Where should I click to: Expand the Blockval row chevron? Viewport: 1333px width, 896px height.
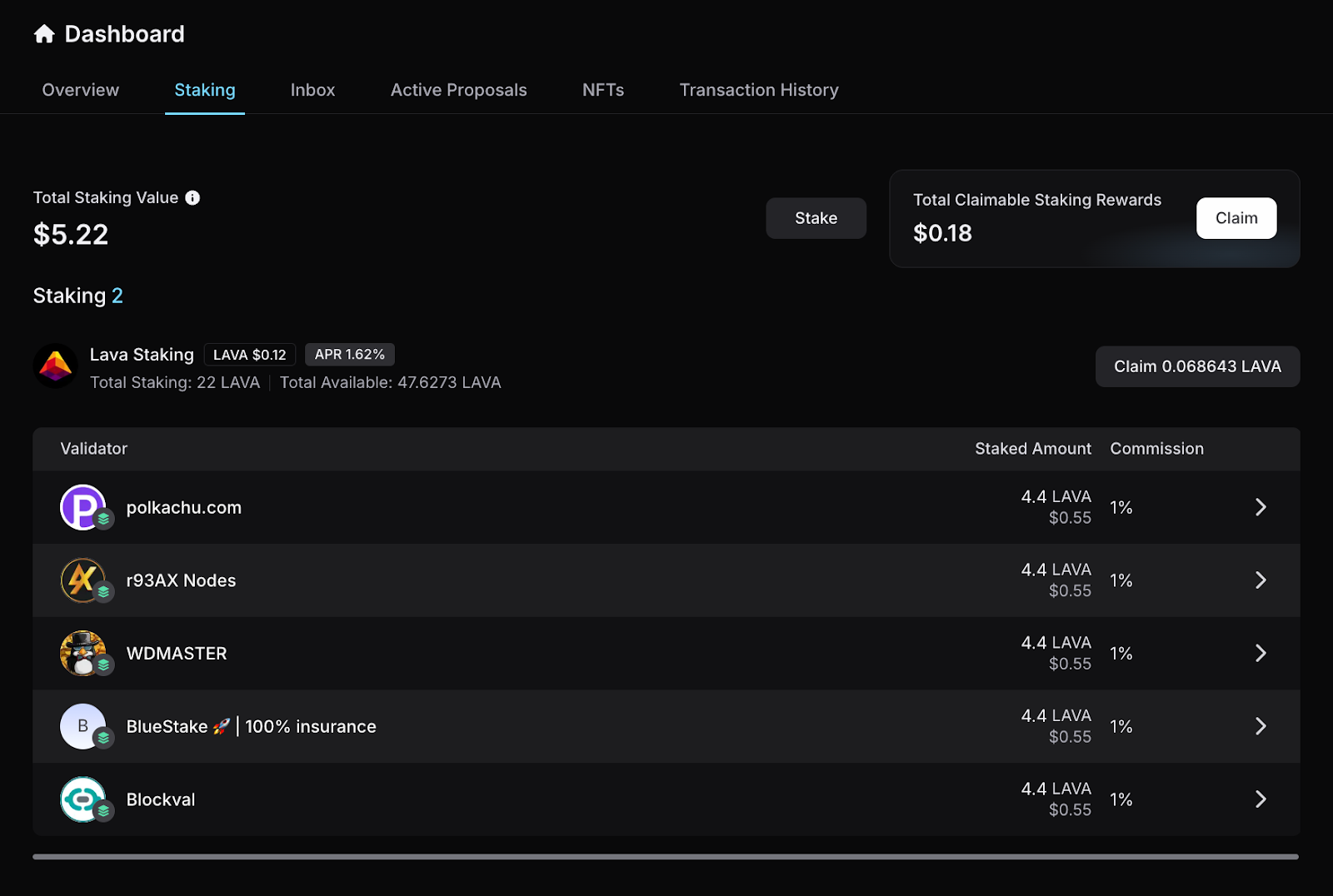(1261, 799)
